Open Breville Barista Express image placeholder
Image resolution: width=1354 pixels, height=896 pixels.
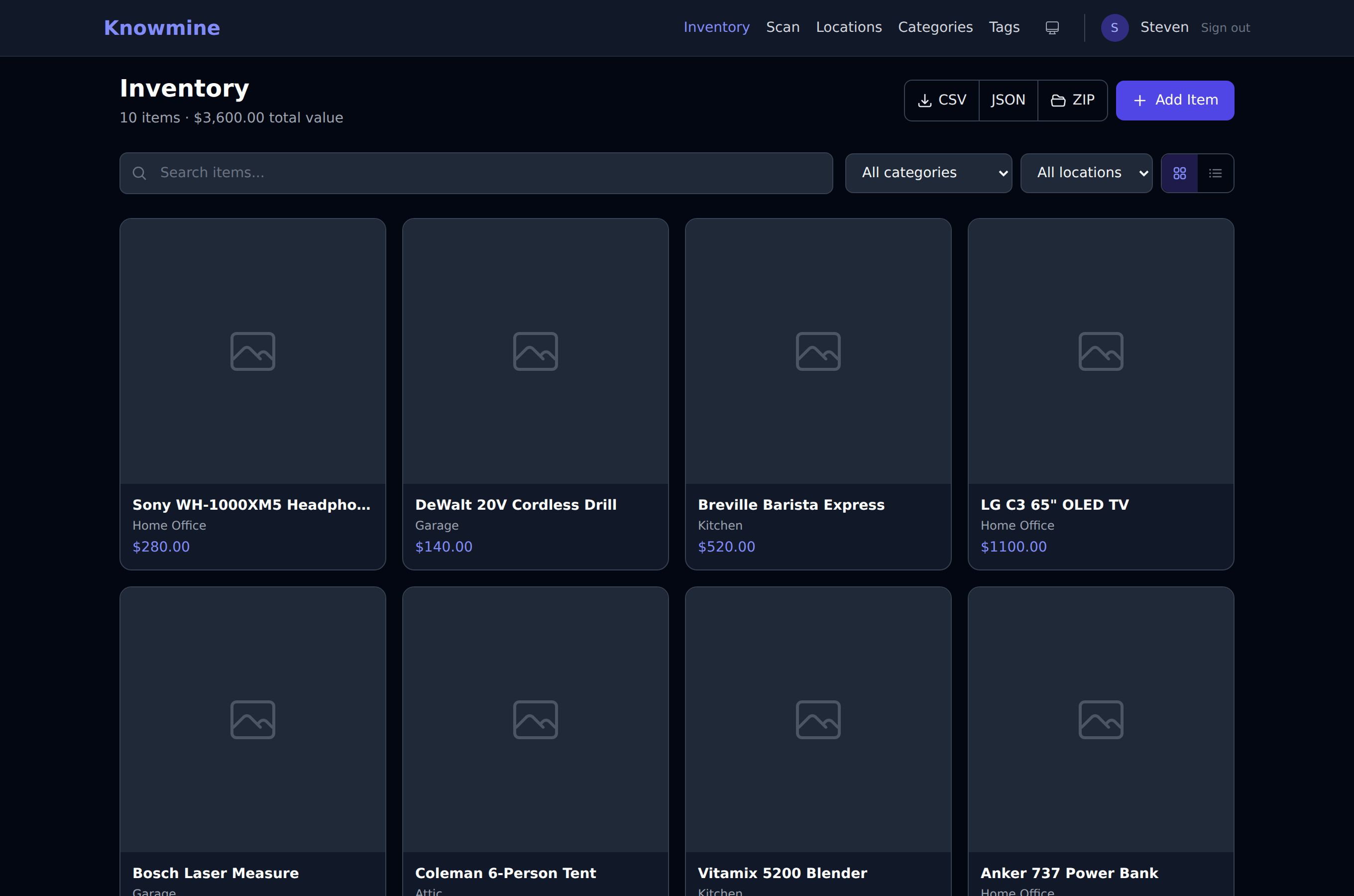point(818,351)
